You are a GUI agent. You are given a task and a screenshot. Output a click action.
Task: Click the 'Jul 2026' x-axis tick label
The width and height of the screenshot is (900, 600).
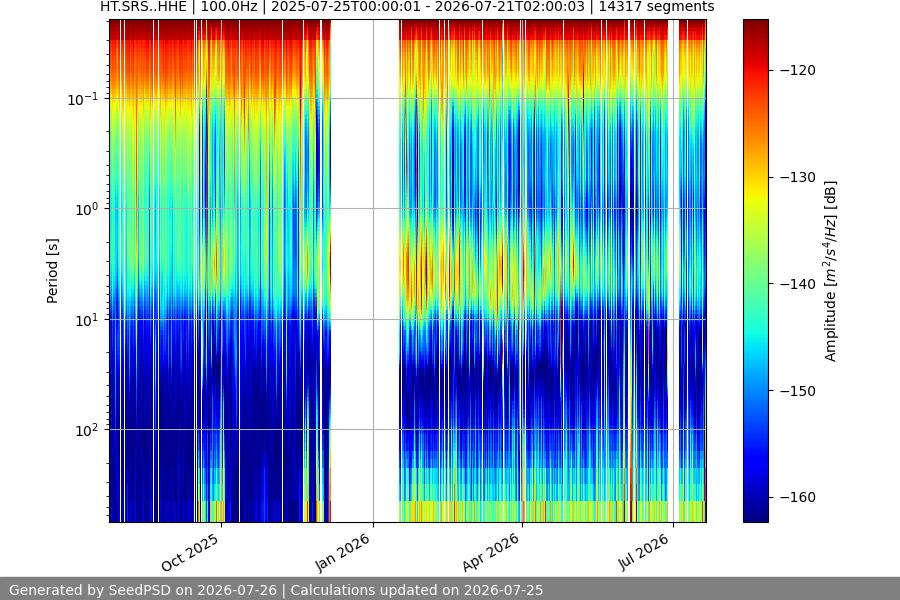643,552
